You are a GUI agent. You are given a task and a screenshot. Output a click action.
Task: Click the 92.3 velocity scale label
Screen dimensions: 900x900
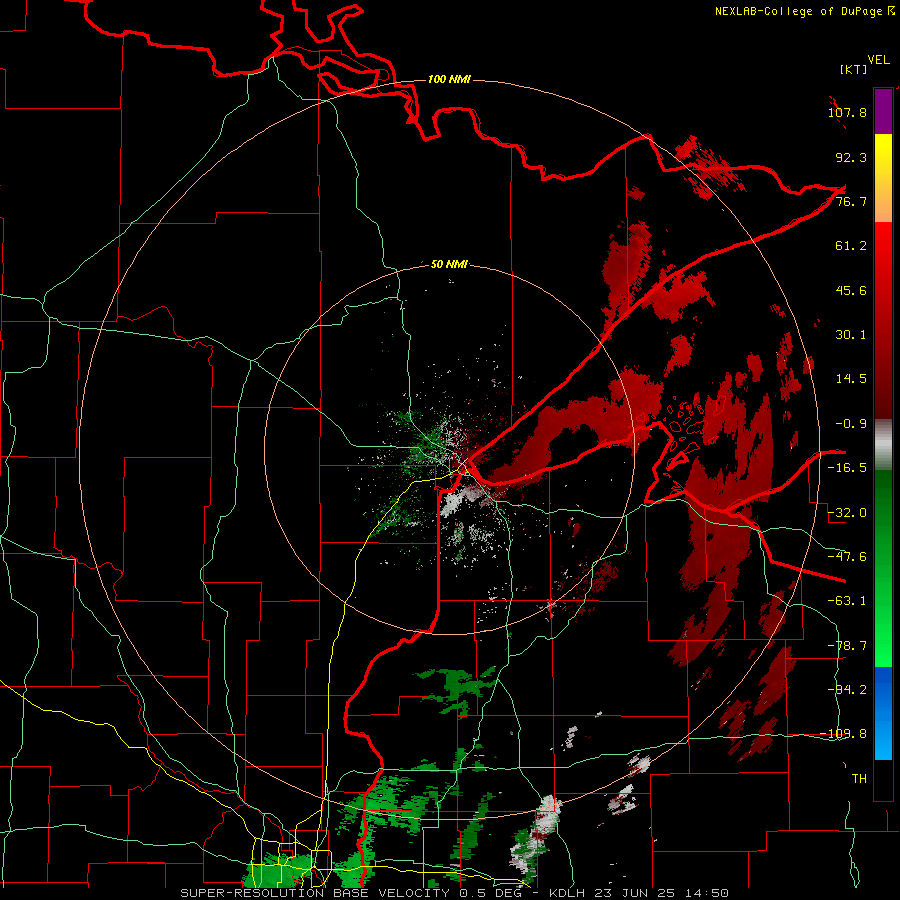(851, 157)
